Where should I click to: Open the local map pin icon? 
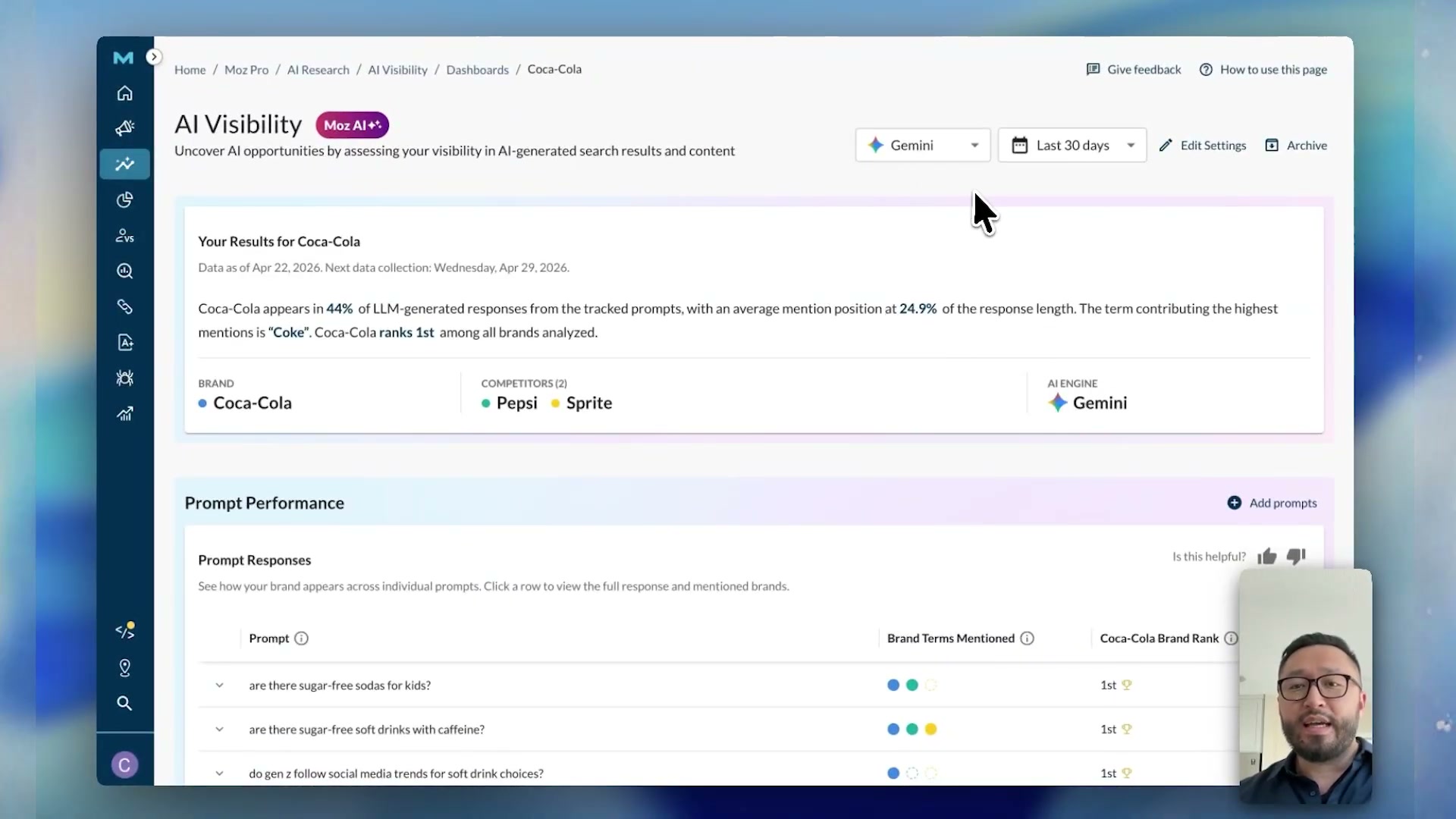tap(125, 667)
